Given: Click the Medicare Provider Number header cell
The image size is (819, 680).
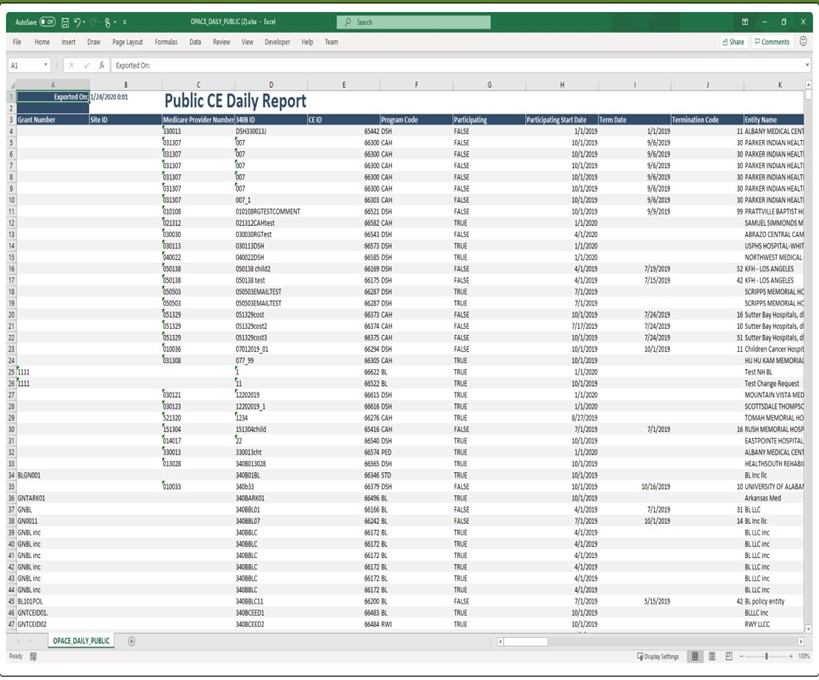Looking at the screenshot, I should (x=198, y=120).
